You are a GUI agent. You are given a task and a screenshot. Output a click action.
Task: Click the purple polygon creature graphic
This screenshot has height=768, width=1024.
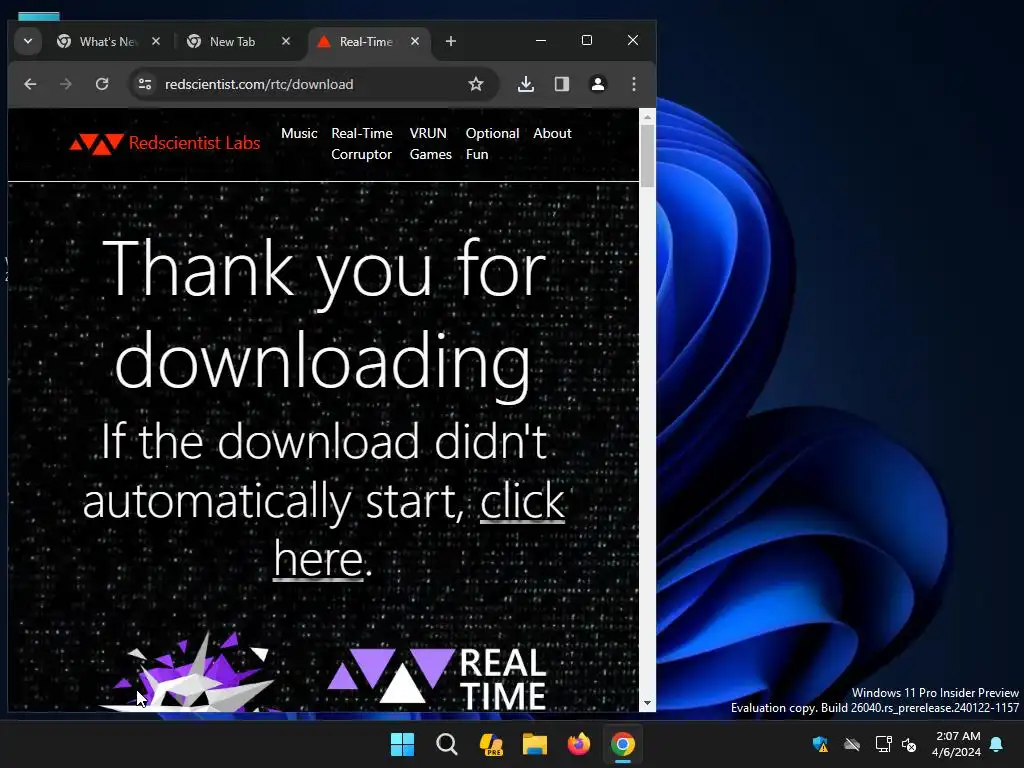[x=188, y=673]
